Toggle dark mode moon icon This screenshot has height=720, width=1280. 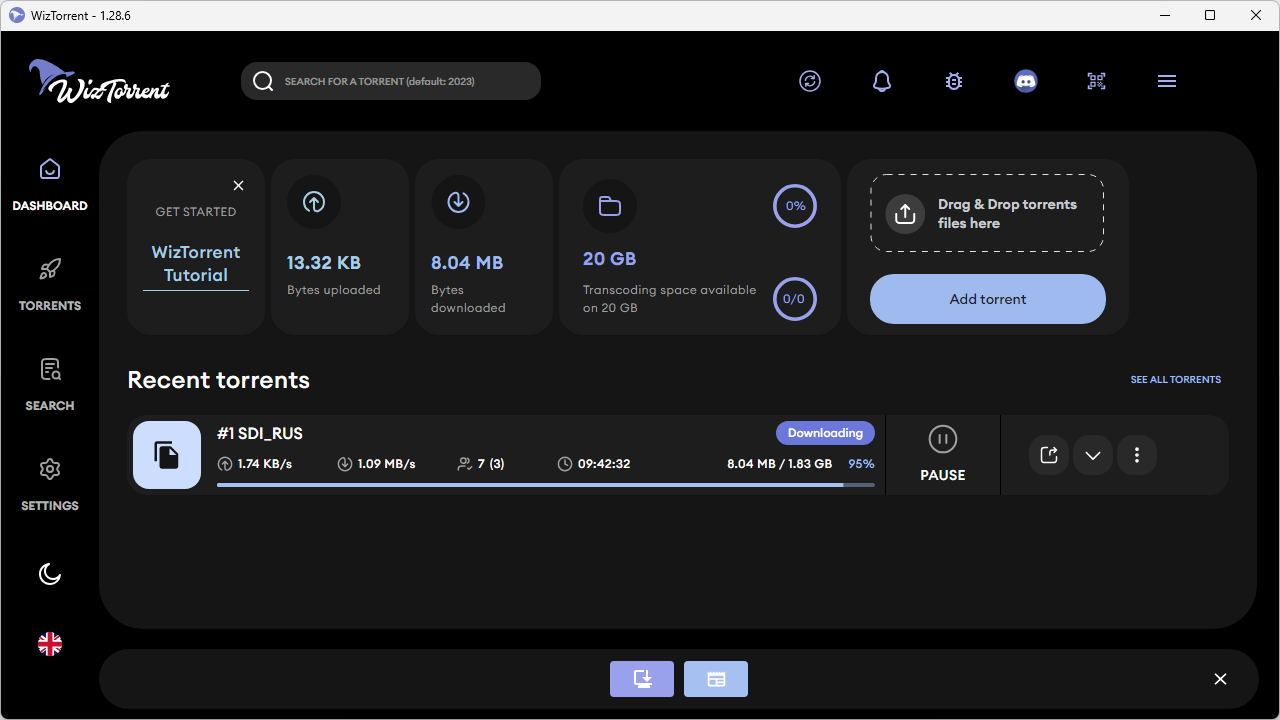[x=50, y=574]
